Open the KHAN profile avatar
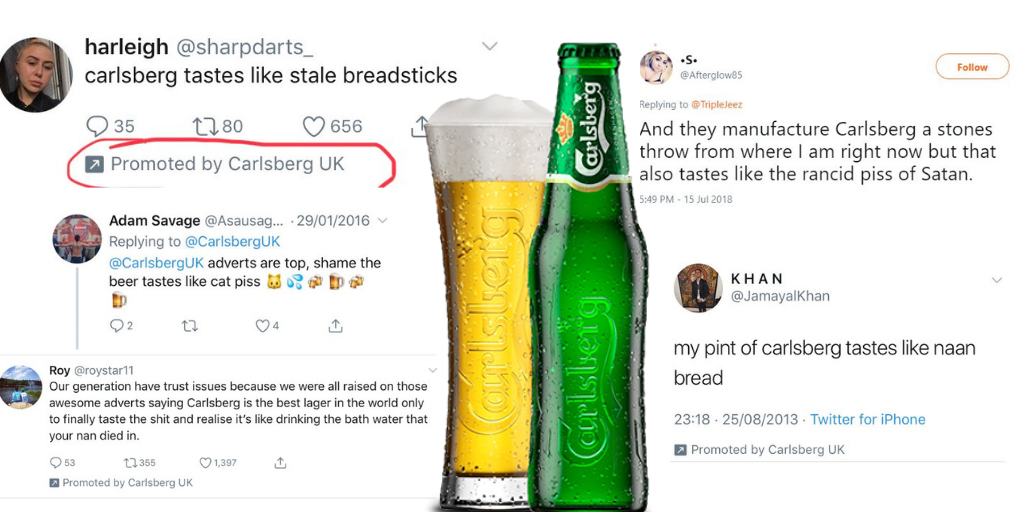The image size is (1024, 512). click(697, 288)
